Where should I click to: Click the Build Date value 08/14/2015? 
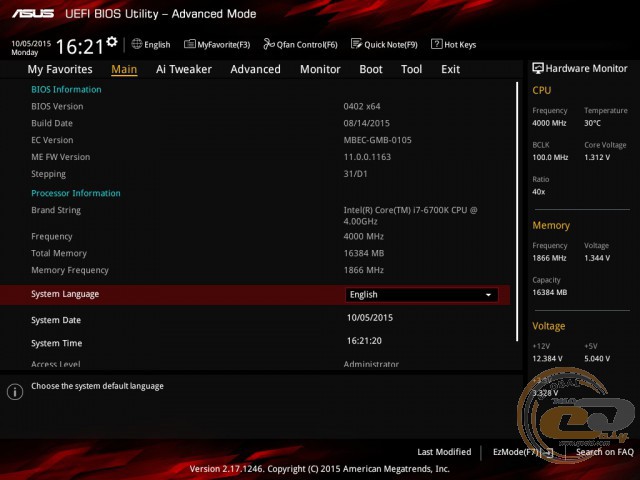pyautogui.click(x=367, y=123)
